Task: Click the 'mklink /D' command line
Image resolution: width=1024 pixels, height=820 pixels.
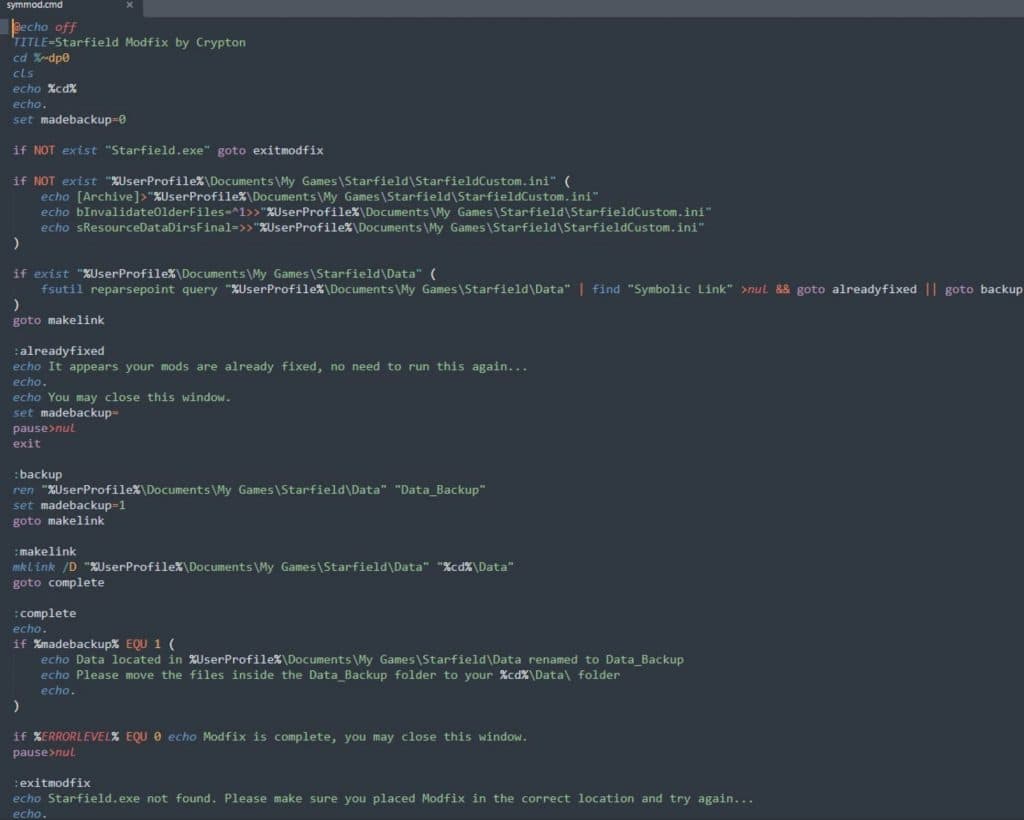Action: coord(262,567)
